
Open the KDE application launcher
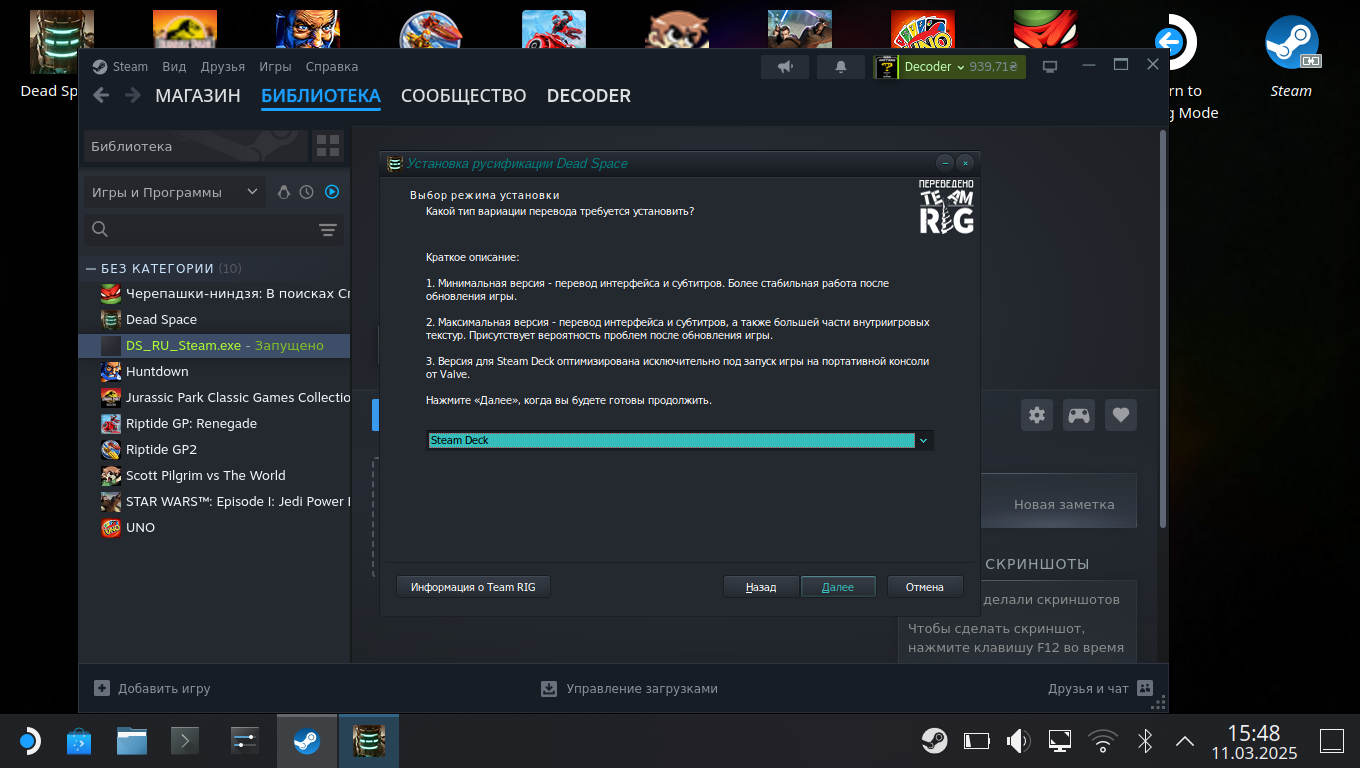click(29, 741)
